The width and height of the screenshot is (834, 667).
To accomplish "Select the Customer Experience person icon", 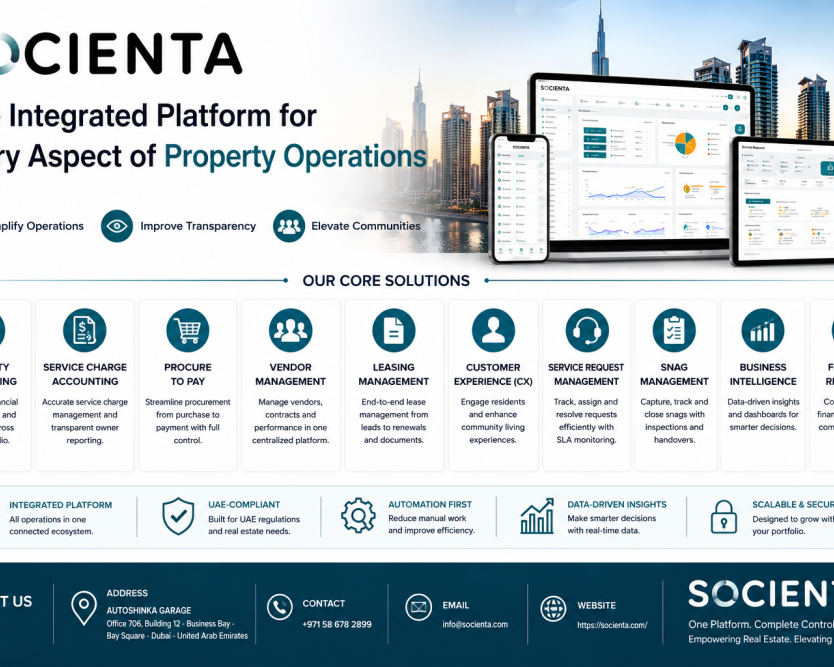I will pyautogui.click(x=493, y=330).
